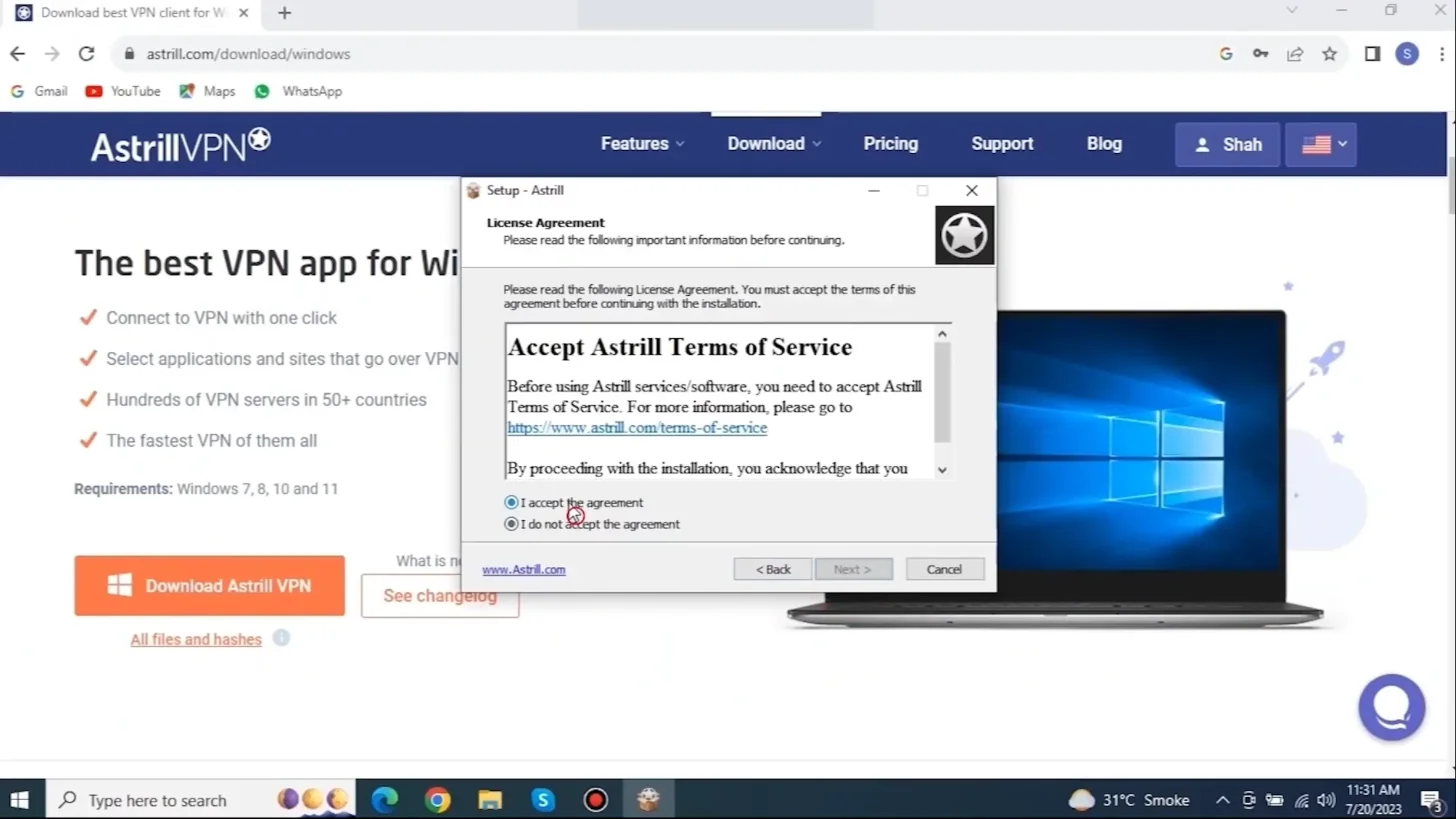
Task: Open the astrill.com terms-of-service link
Action: (x=637, y=427)
